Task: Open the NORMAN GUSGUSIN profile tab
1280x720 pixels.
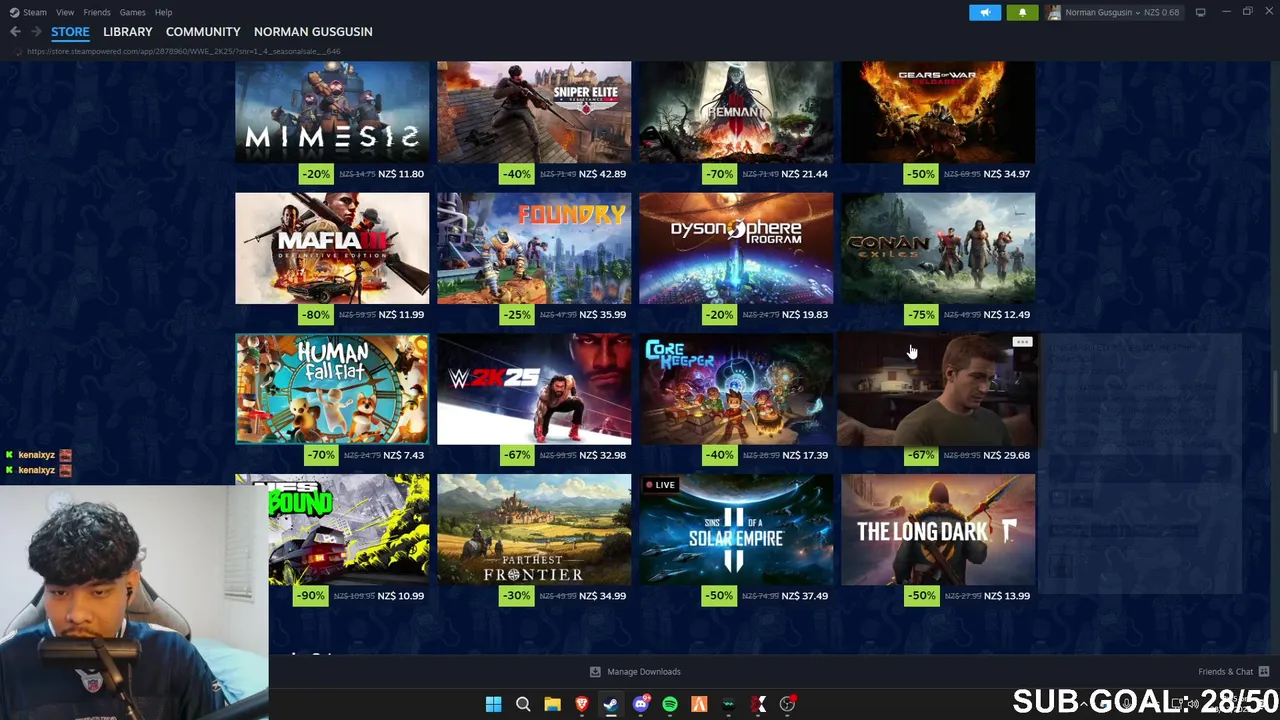Action: point(313,32)
